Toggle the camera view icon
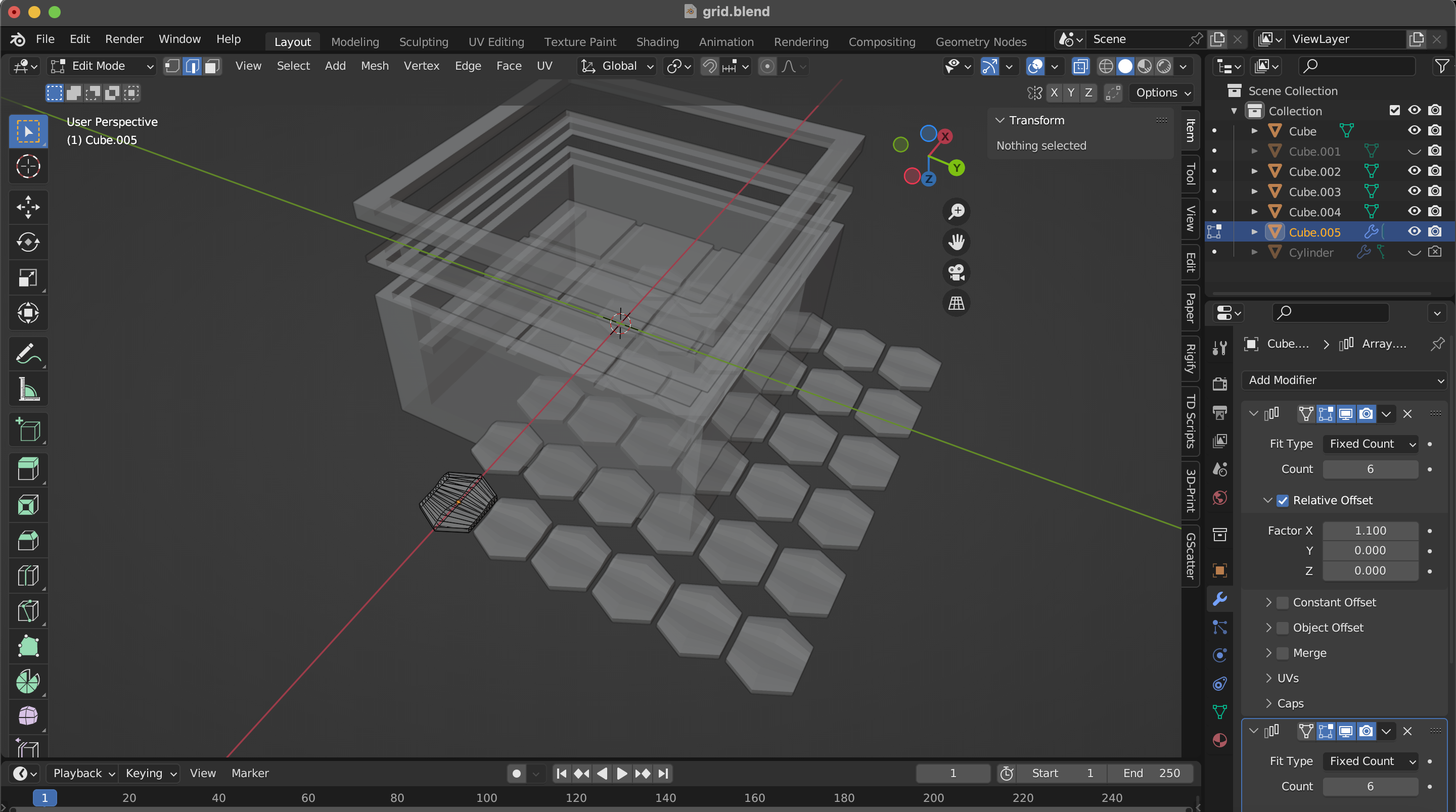This screenshot has width=1456, height=812. (x=957, y=272)
